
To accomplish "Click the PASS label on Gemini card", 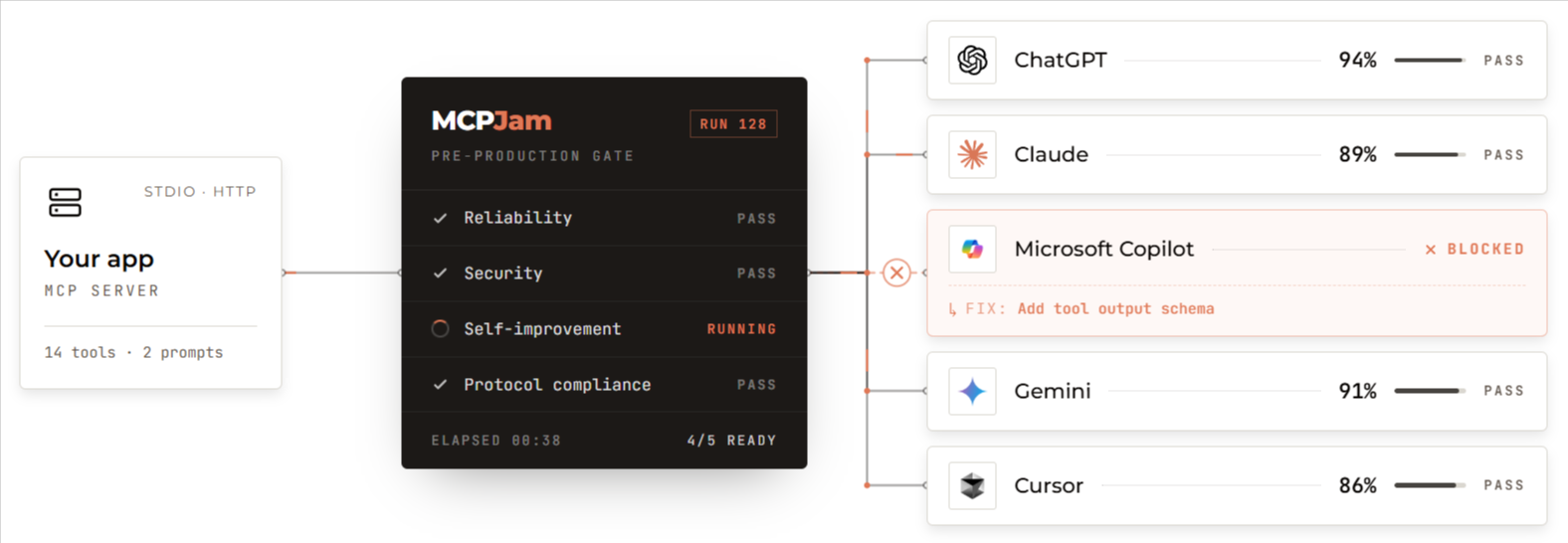I will [1503, 392].
